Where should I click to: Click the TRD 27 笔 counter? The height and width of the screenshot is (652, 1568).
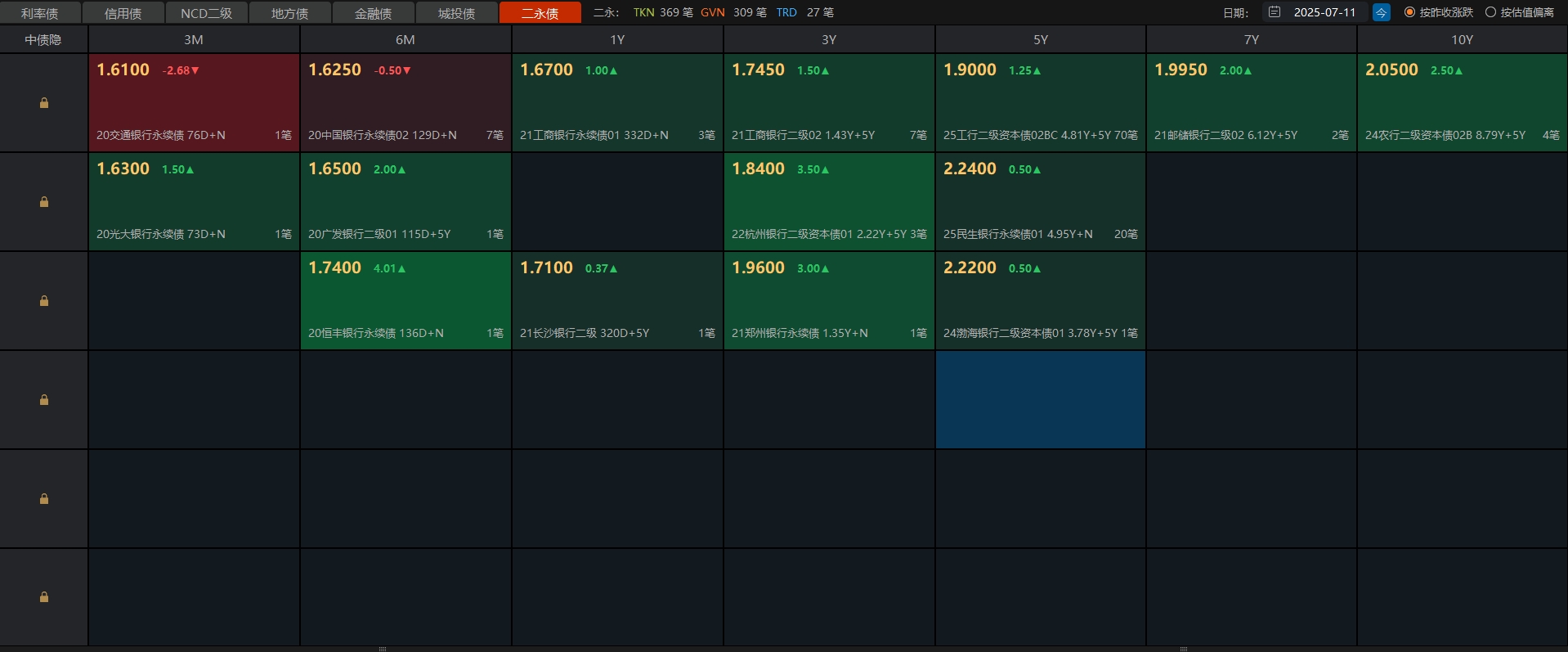pyautogui.click(x=805, y=12)
